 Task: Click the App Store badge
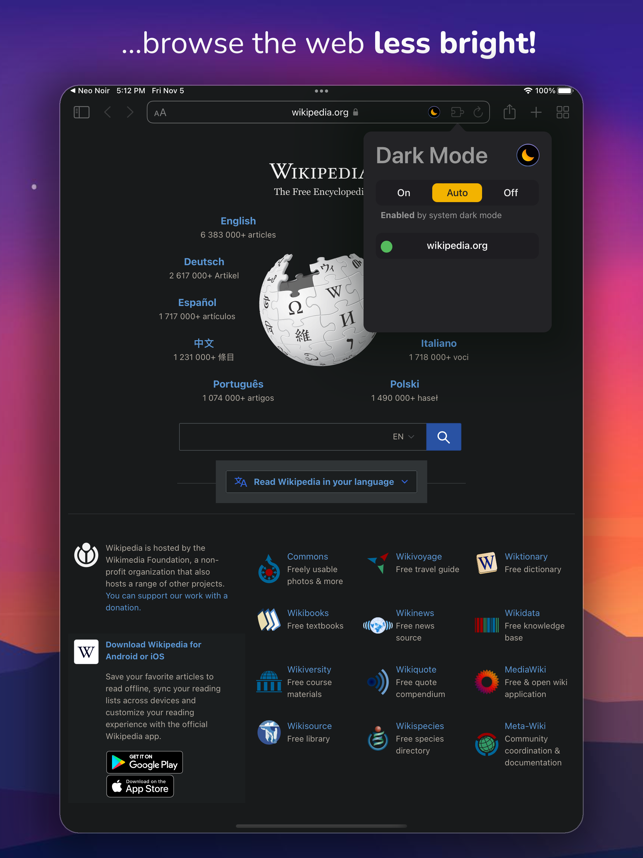[x=140, y=786]
